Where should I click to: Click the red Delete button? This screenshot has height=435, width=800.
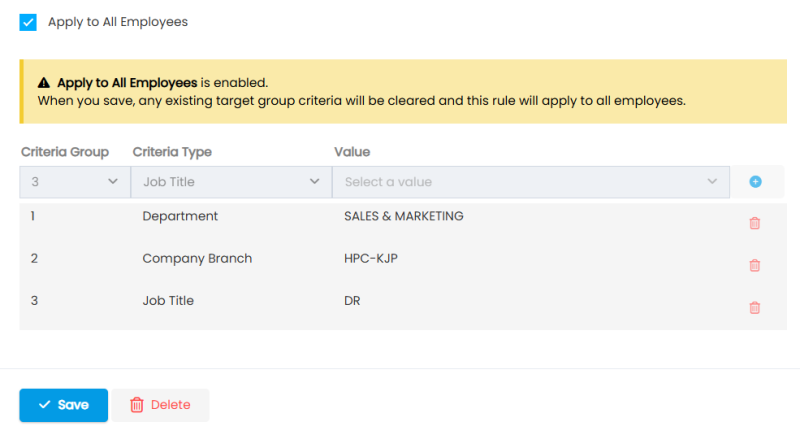coord(160,405)
